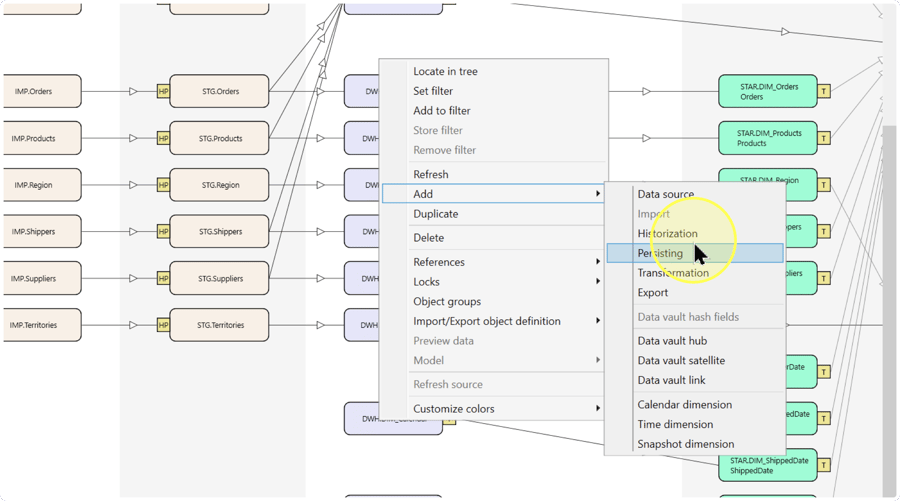The height and width of the screenshot is (501, 900).
Task: Select the STG.Suppliers node
Action: (x=219, y=278)
